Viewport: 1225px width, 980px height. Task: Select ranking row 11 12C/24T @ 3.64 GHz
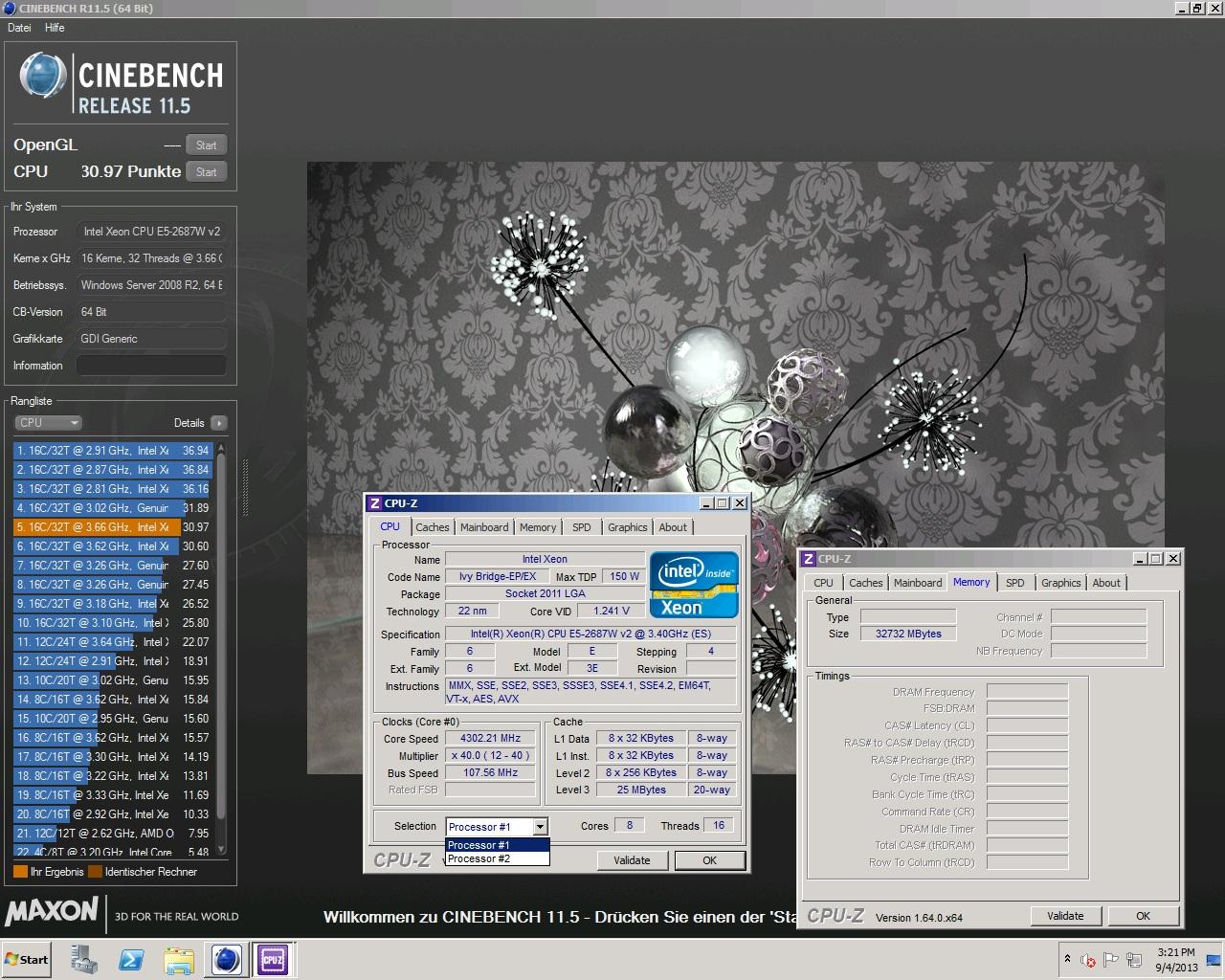tap(111, 642)
